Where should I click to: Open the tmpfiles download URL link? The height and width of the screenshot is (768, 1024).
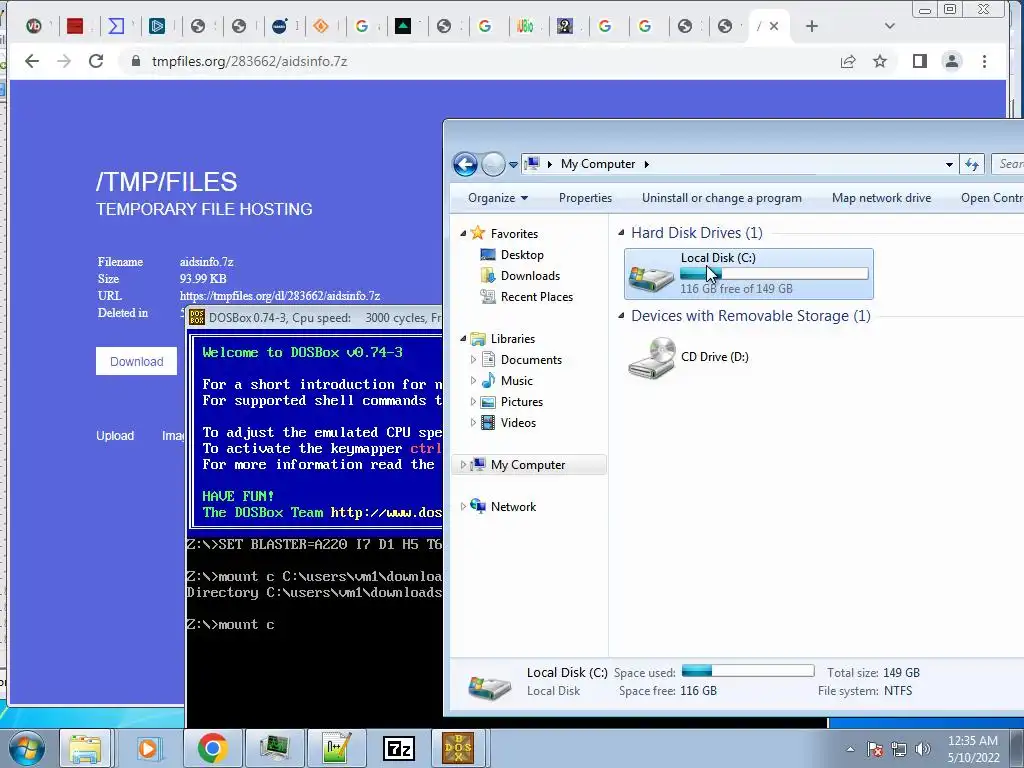[x=280, y=296]
